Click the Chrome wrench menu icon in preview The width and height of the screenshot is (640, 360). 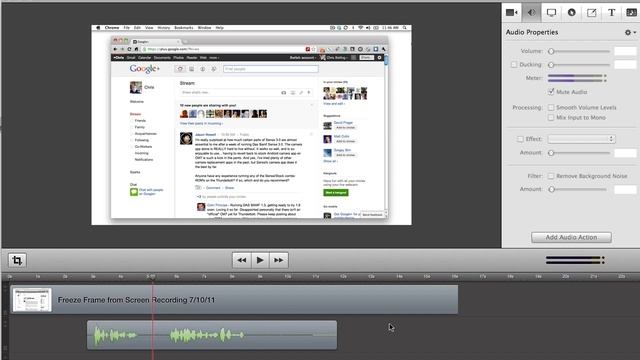383,49
